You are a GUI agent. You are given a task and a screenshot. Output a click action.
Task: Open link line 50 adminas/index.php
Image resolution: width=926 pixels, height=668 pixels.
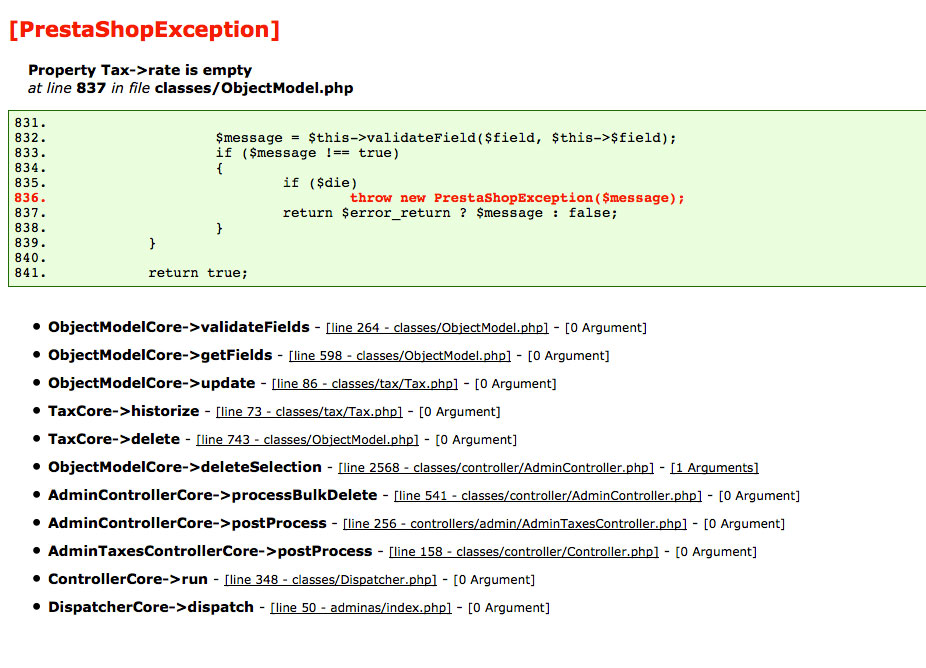point(361,608)
